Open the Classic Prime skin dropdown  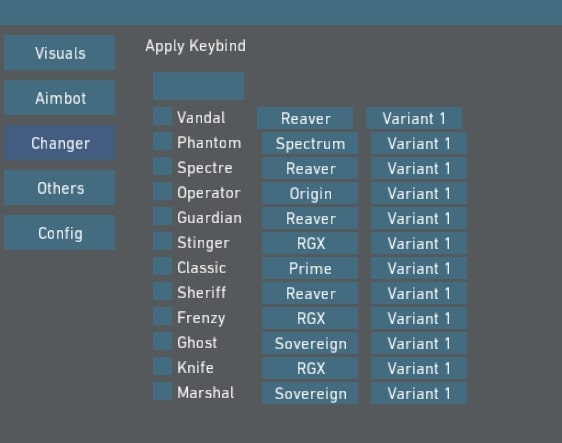[x=310, y=268]
